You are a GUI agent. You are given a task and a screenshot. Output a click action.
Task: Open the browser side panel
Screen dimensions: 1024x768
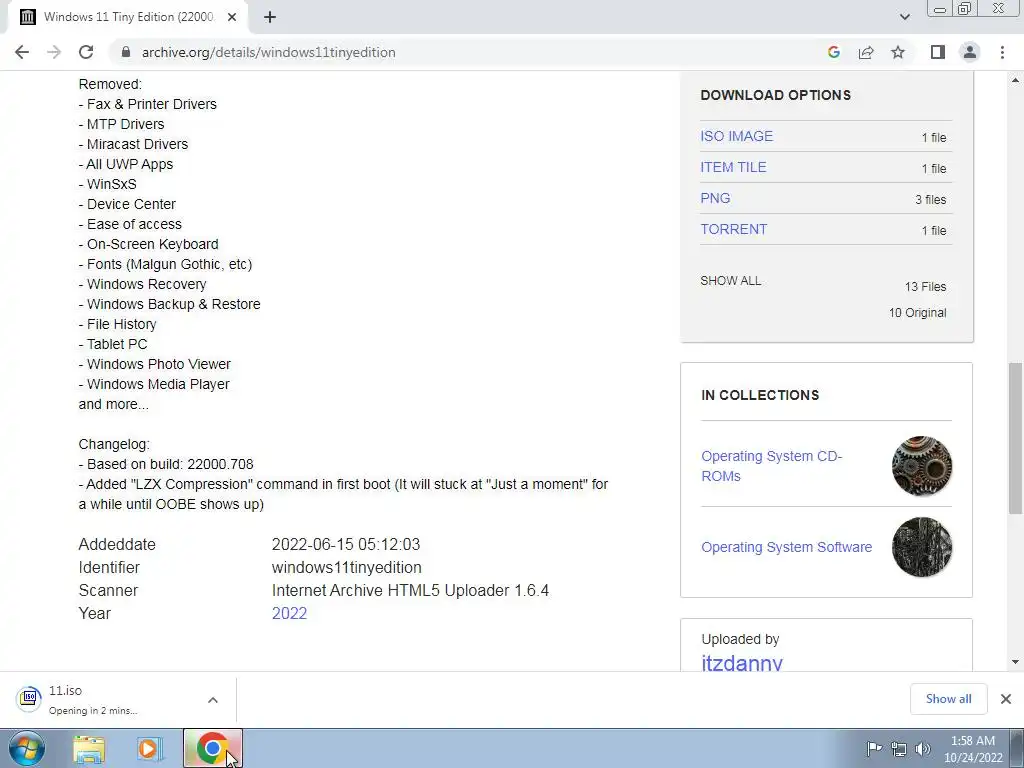click(938, 52)
